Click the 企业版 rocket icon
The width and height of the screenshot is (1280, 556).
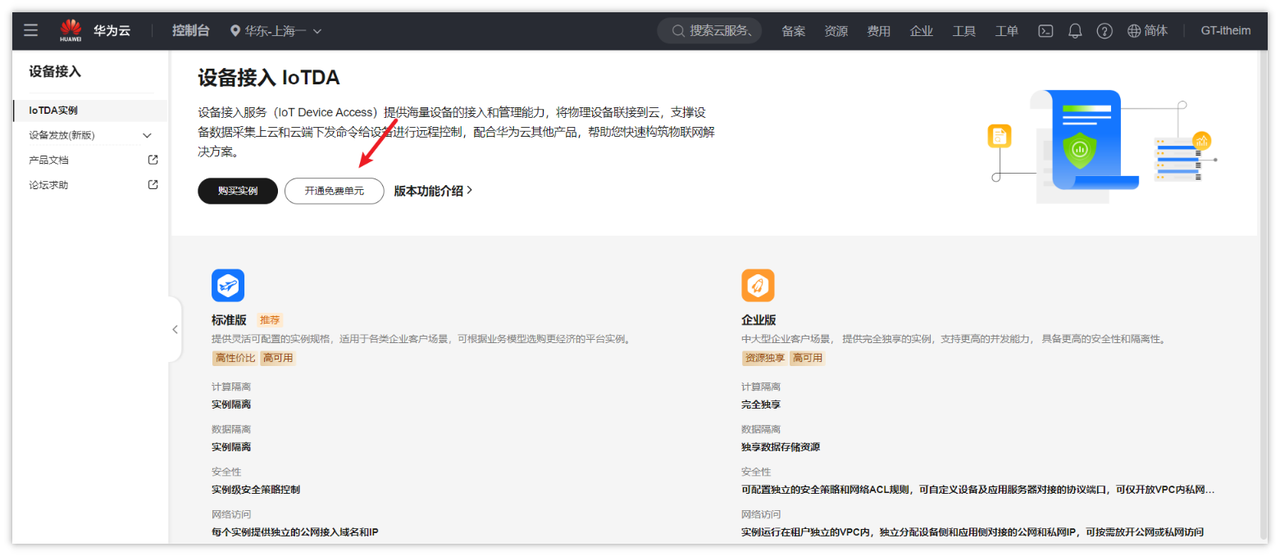click(758, 286)
